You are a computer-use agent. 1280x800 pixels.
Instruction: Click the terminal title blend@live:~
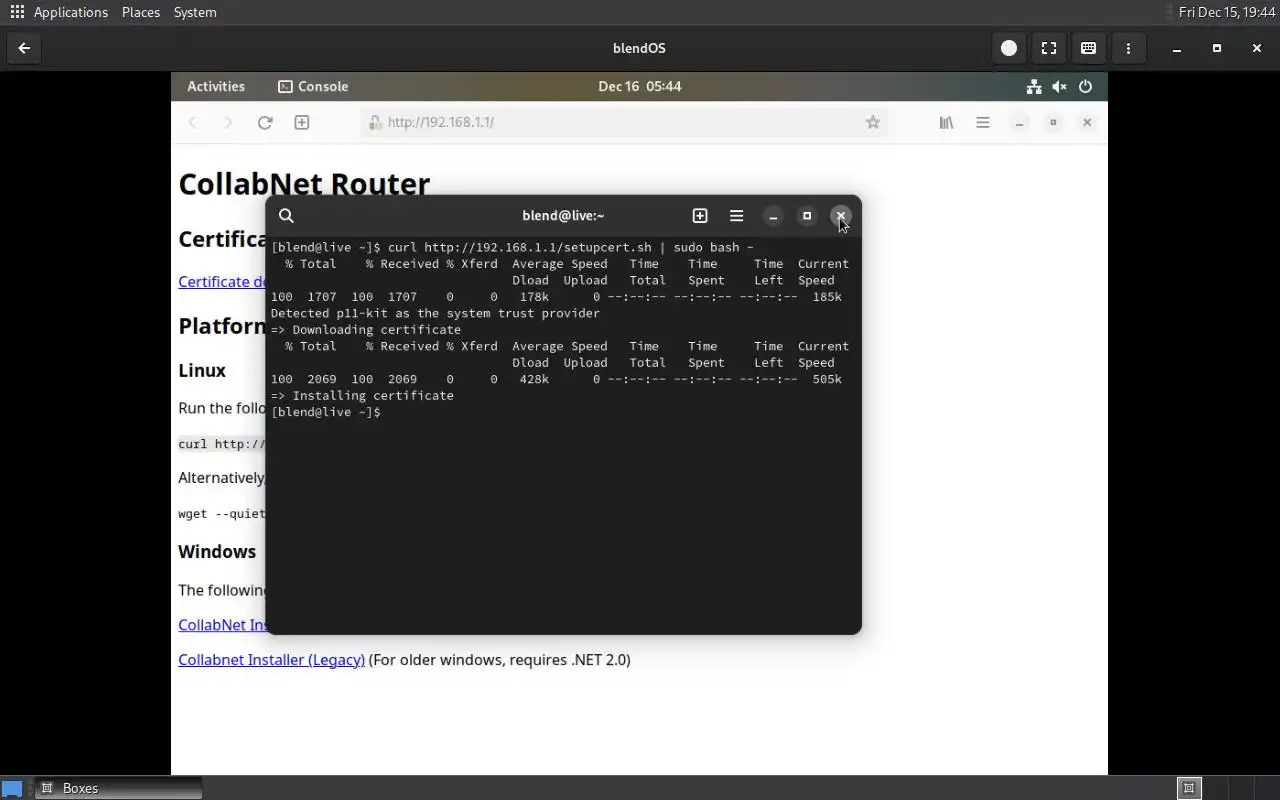point(563,216)
